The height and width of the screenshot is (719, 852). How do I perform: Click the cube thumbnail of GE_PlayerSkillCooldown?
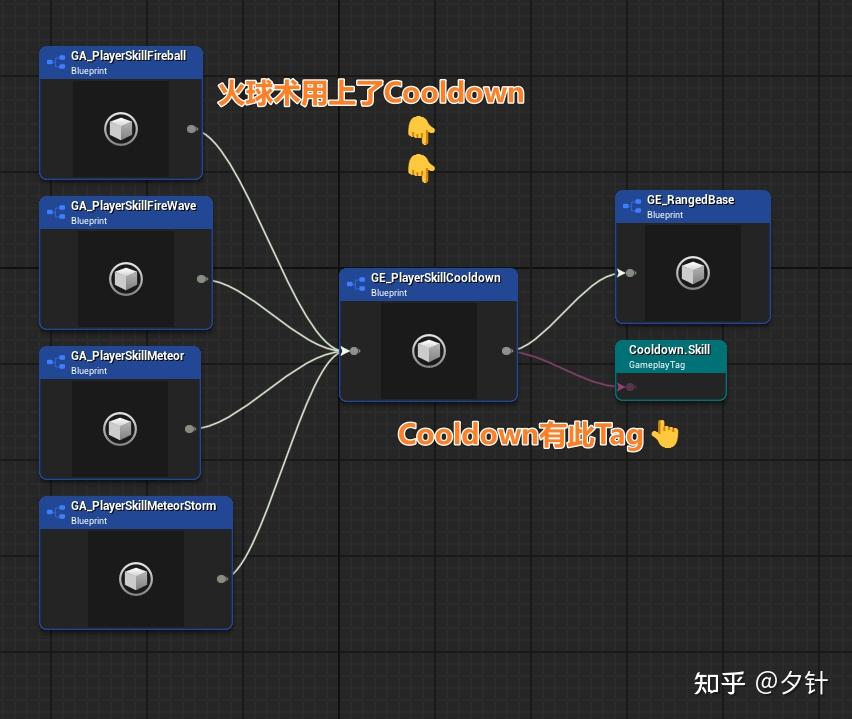pos(429,351)
